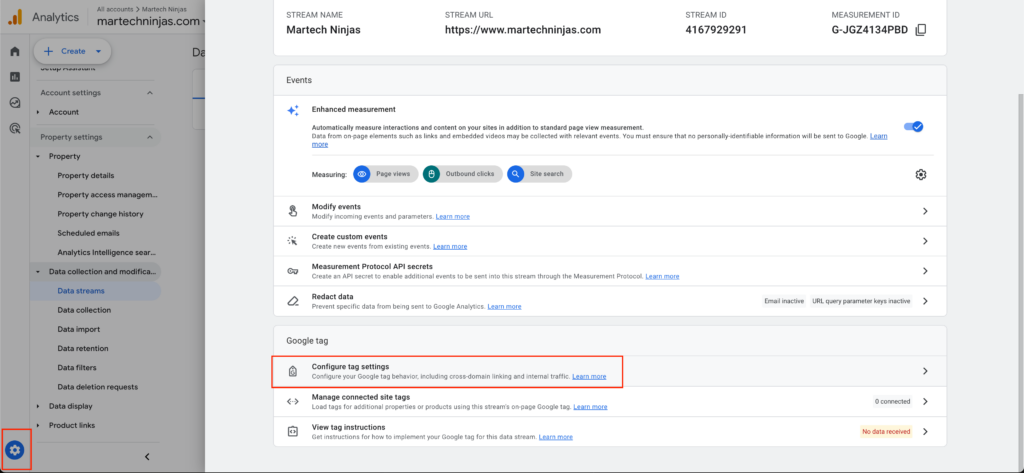1024x473 pixels.
Task: Click Learn more link under Create custom events
Action: coord(450,246)
